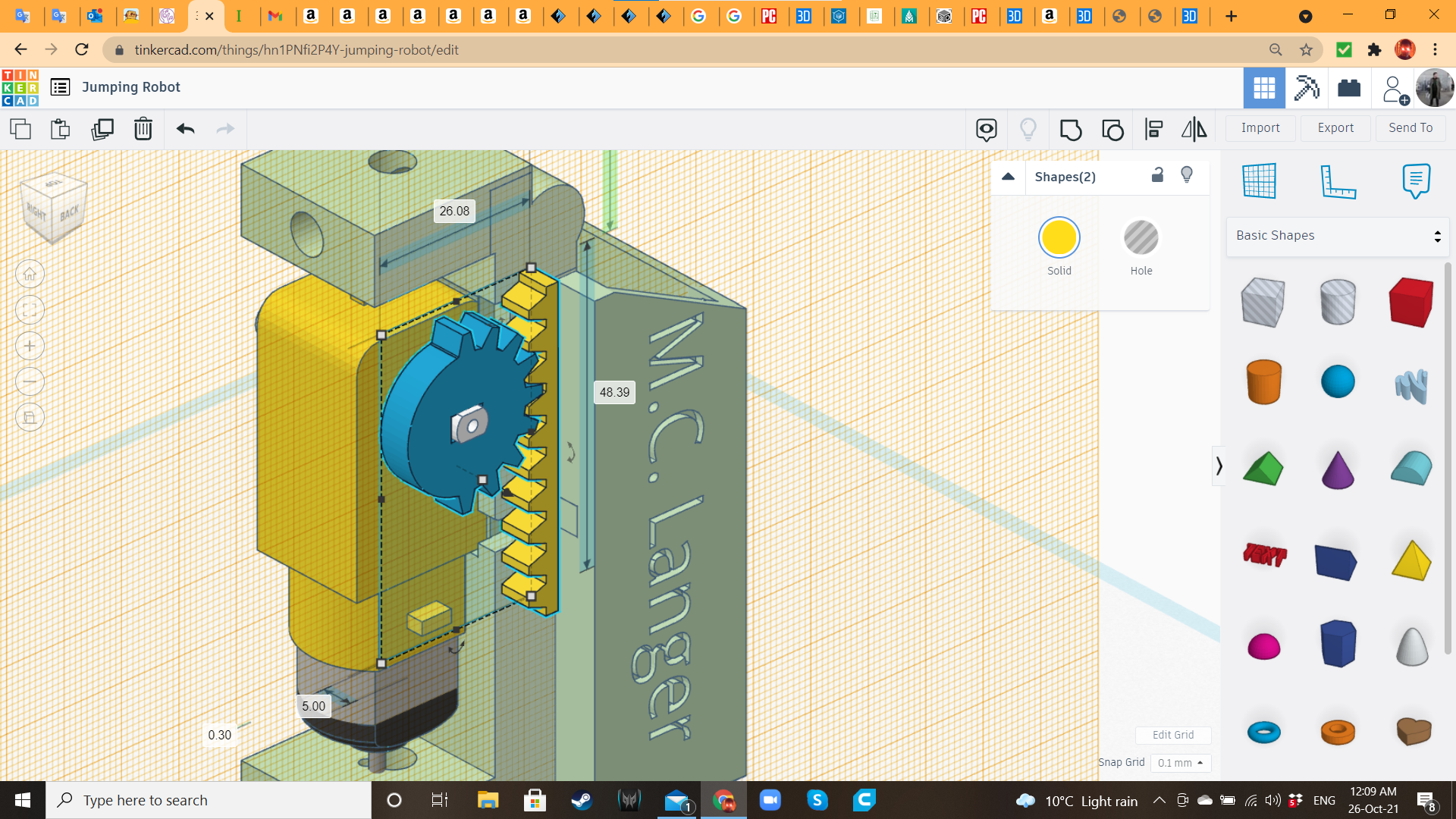
Task: Select the Ruler tool icon
Action: click(1337, 182)
